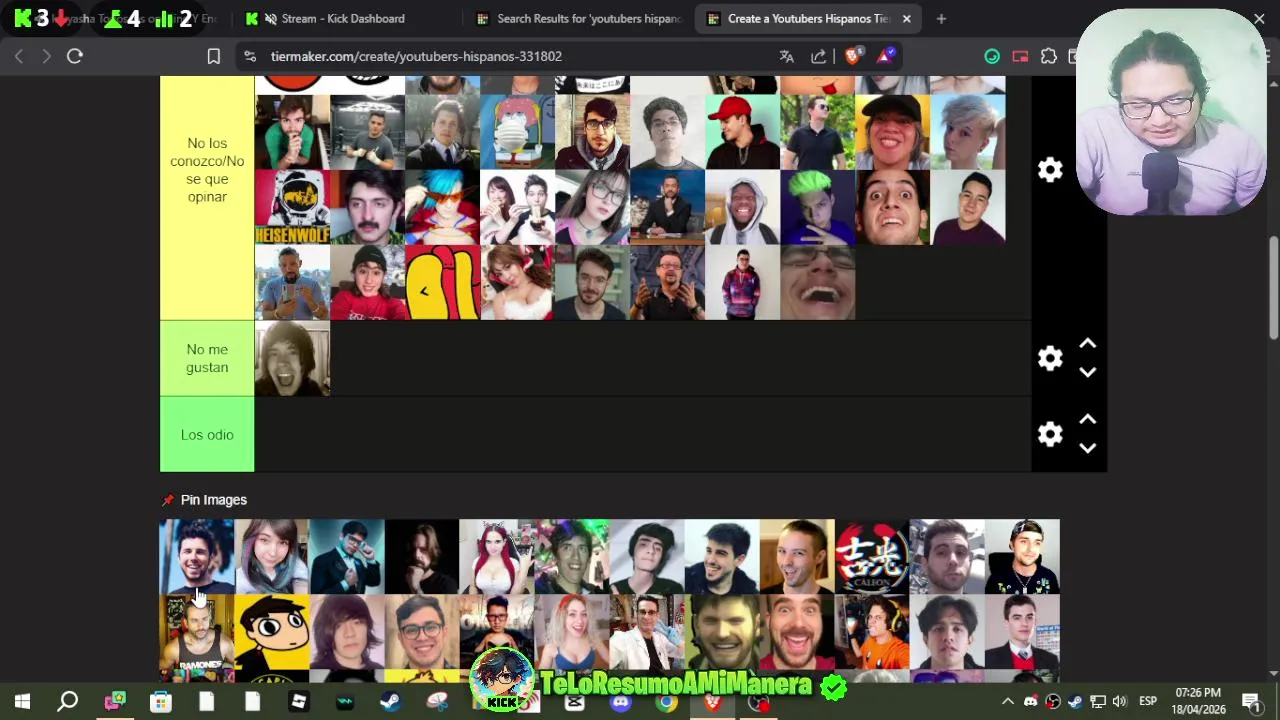Open Microsoft Store from taskbar
1280x720 pixels.
(x=160, y=702)
